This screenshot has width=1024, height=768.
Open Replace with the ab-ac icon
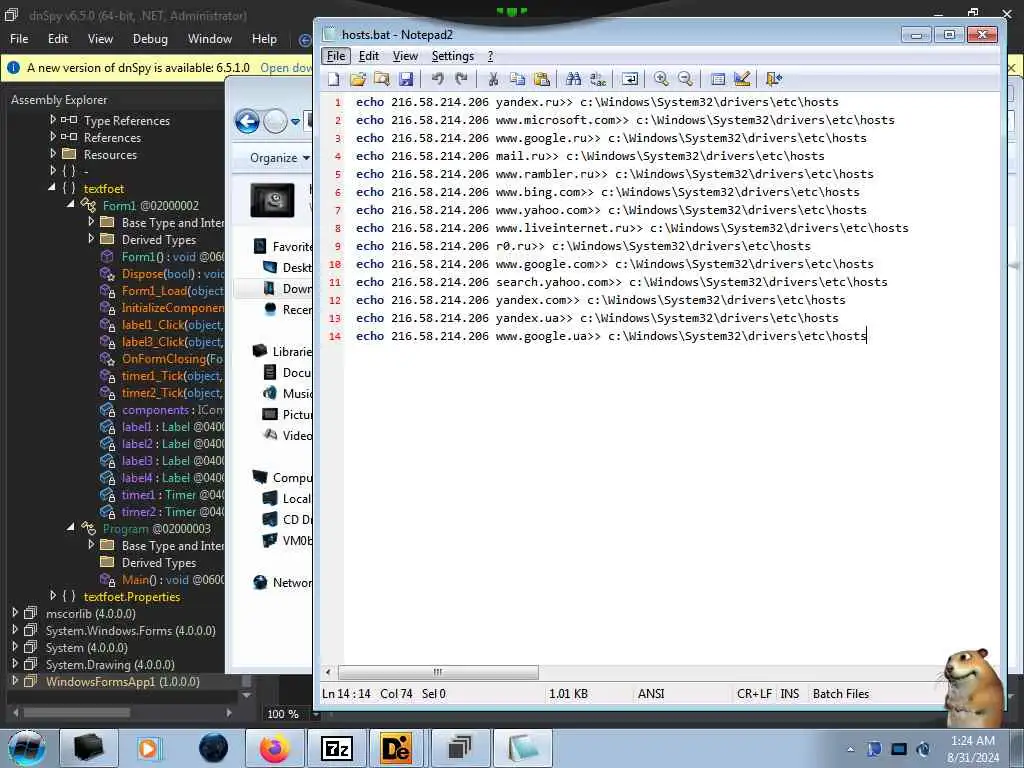pyautogui.click(x=598, y=79)
